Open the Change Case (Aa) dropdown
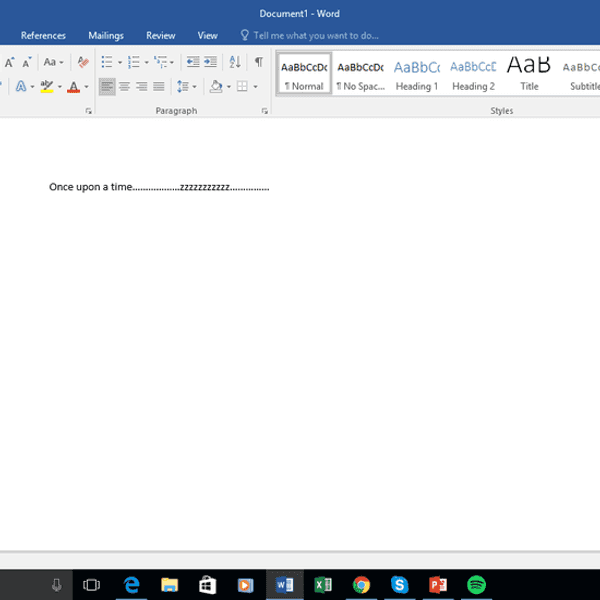 click(x=53, y=62)
